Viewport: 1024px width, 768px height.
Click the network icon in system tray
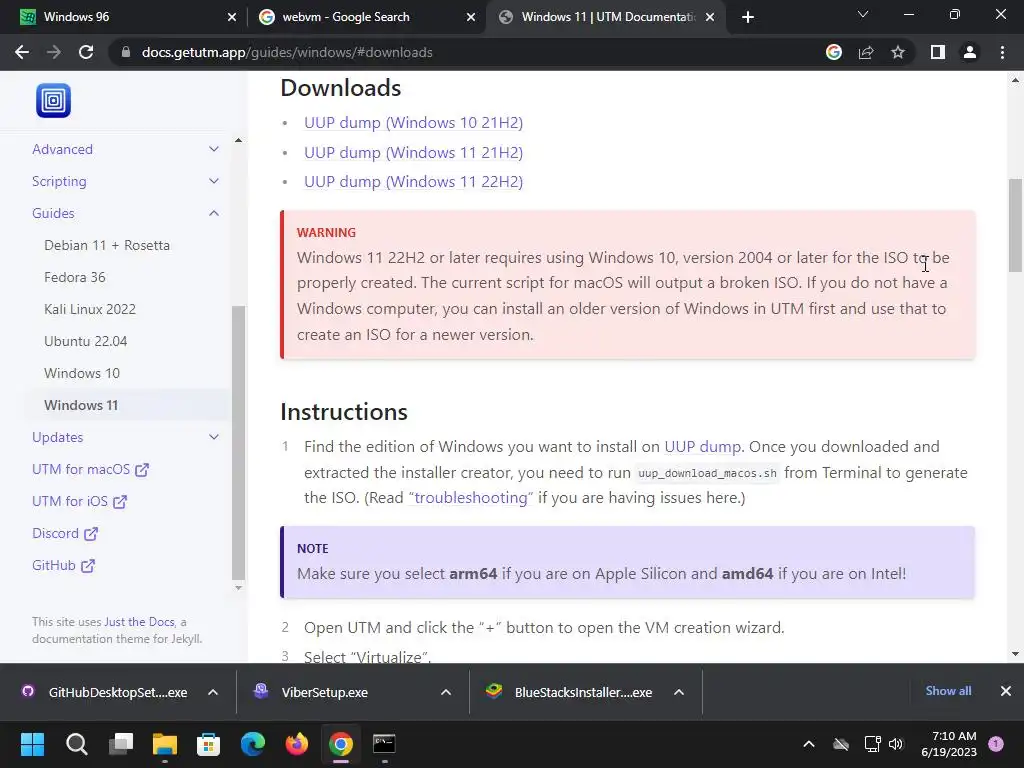point(872,744)
